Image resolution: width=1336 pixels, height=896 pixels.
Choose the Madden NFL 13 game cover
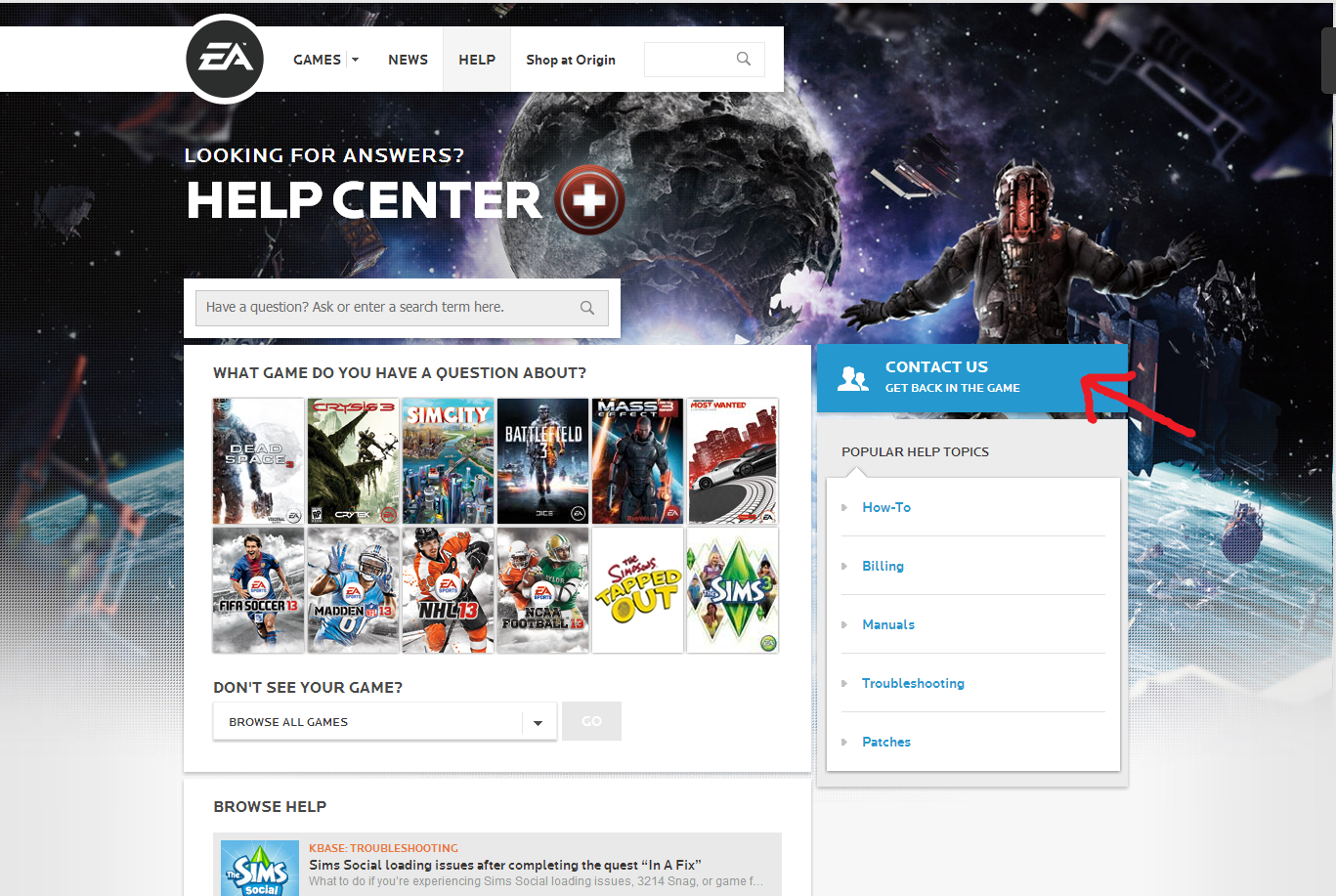353,590
